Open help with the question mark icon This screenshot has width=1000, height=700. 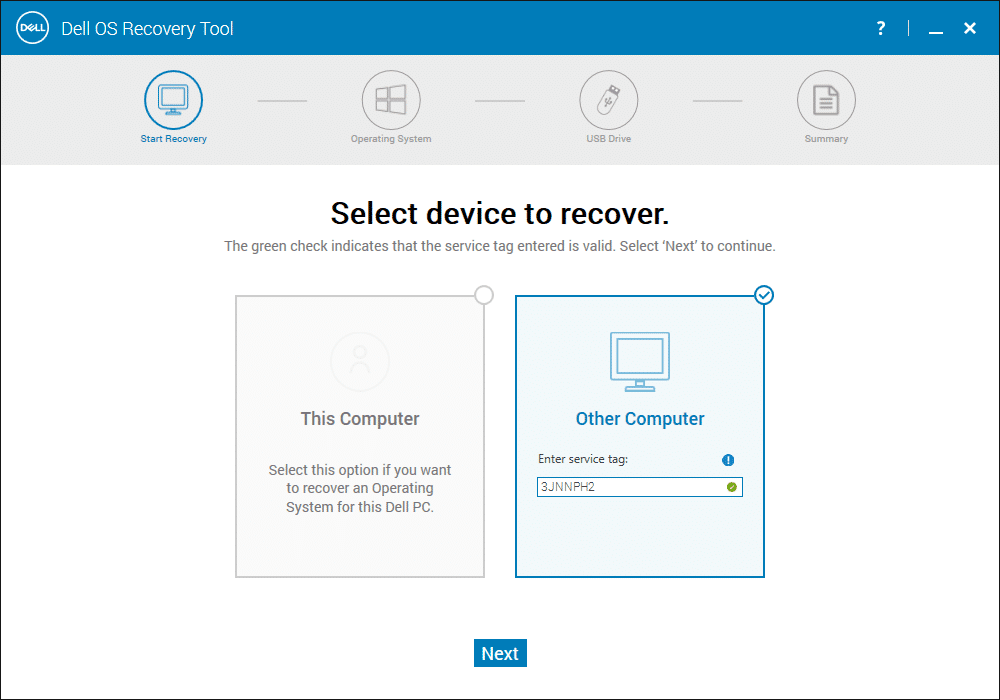(x=881, y=28)
